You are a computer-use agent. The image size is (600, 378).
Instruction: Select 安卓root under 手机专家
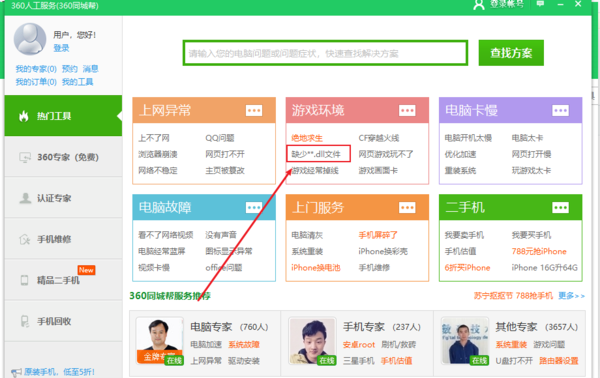[x=359, y=345]
